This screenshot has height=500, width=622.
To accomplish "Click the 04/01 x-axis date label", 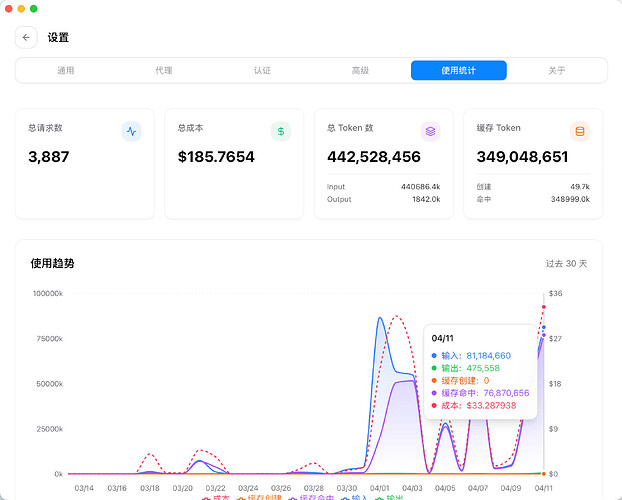I will 380,488.
